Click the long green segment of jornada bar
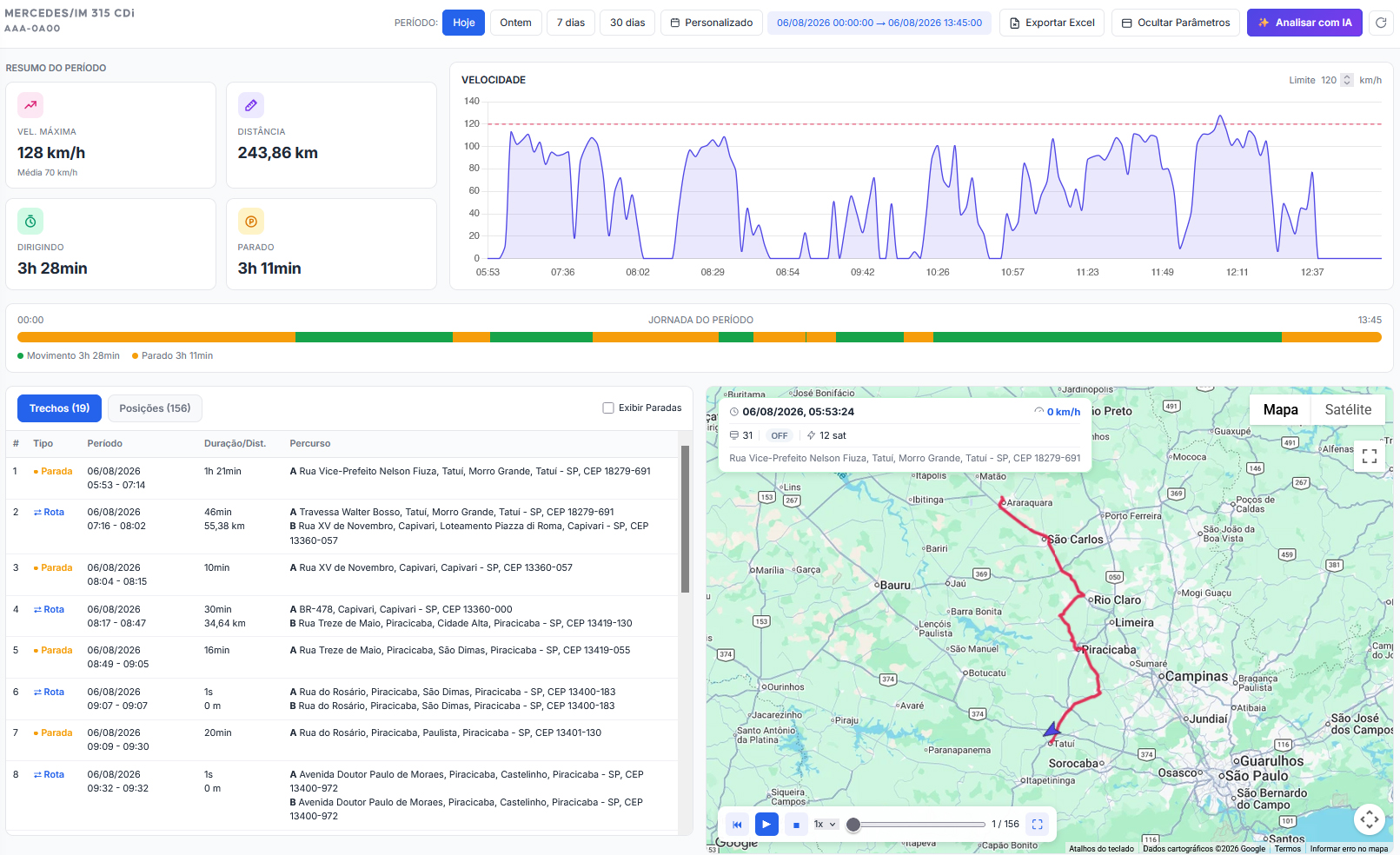The width and height of the screenshot is (1400, 855). 1107,337
